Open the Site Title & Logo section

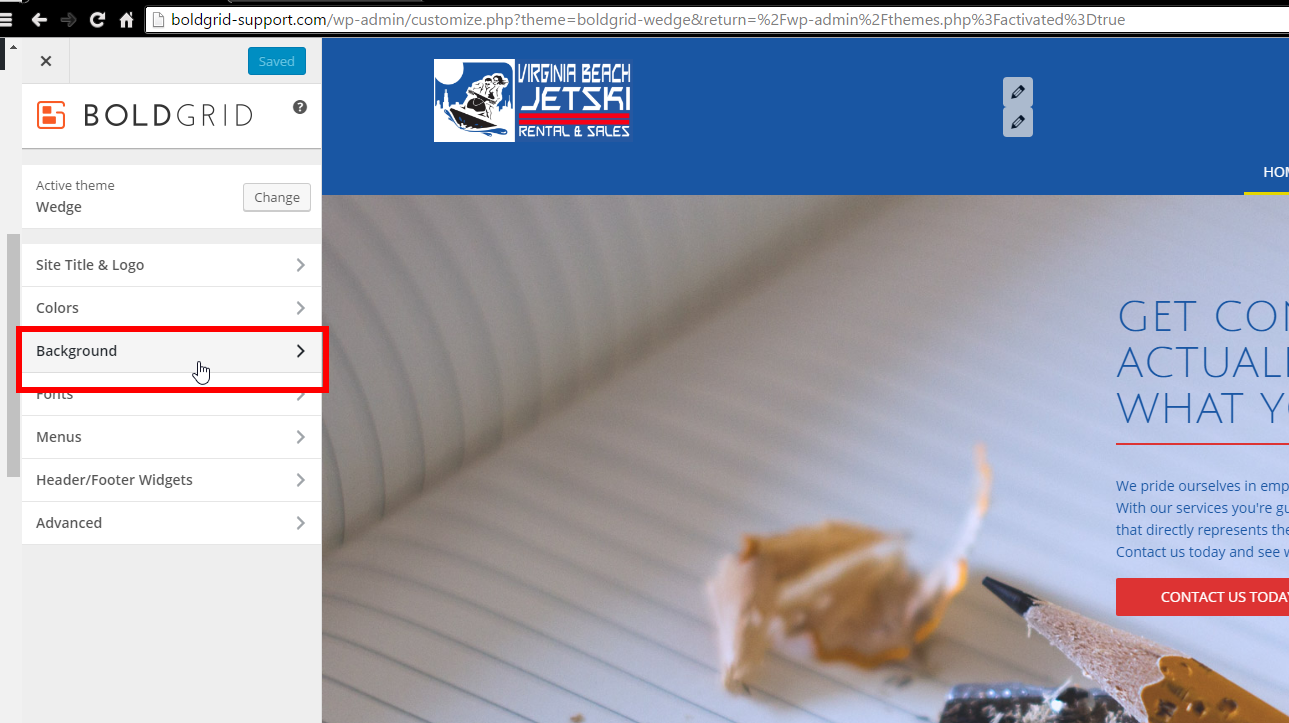pyautogui.click(x=172, y=265)
